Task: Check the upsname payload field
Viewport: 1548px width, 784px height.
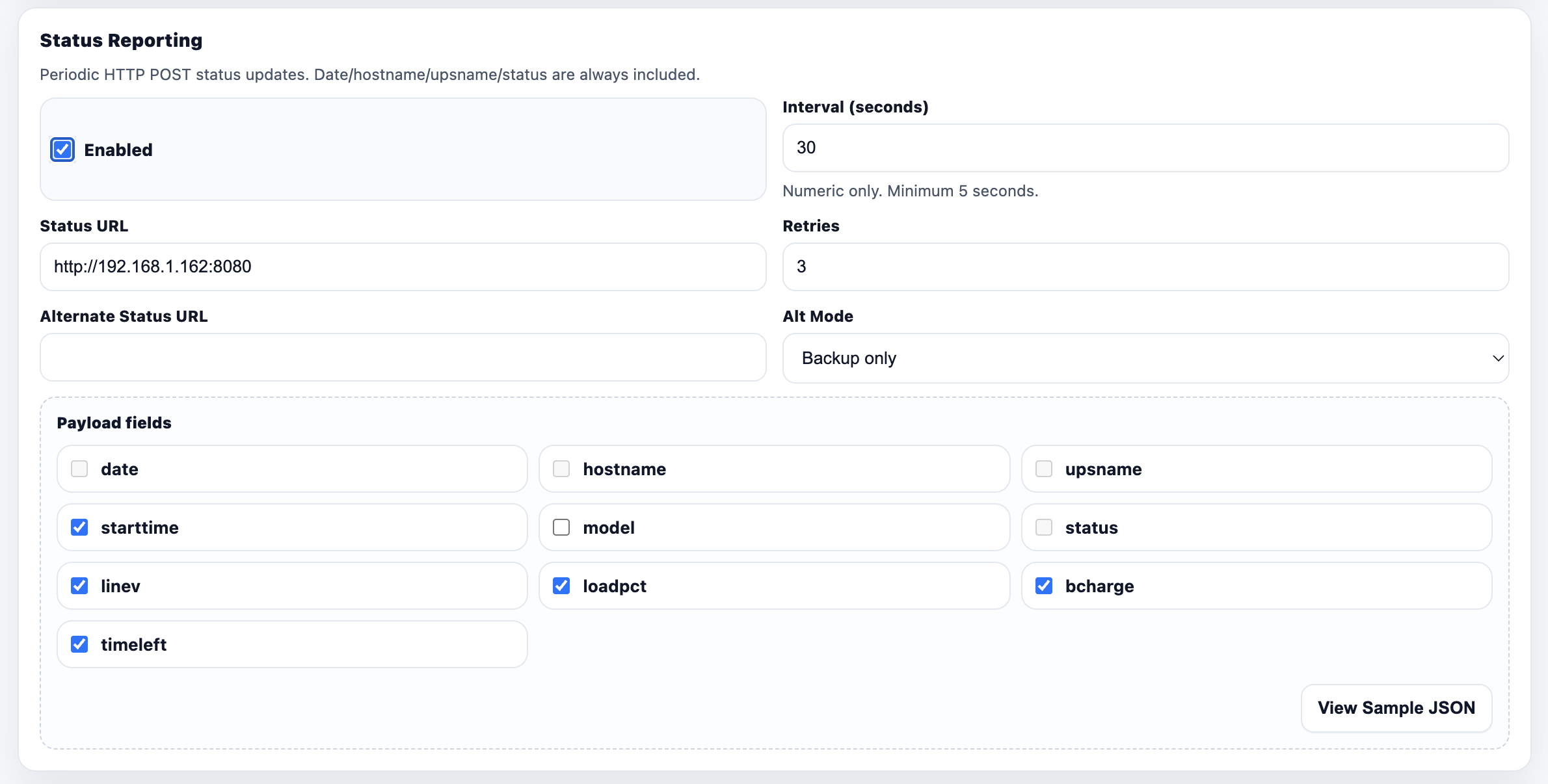Action: (x=1043, y=468)
